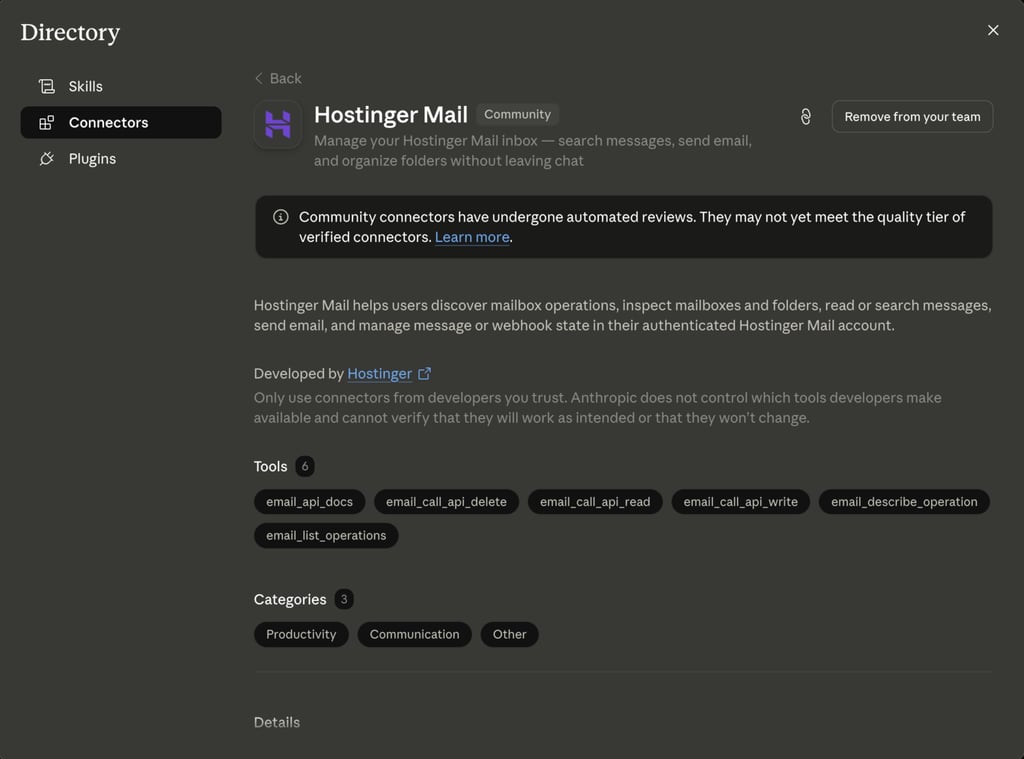This screenshot has height=759, width=1024.
Task: Close the Directory dialog
Action: [993, 30]
